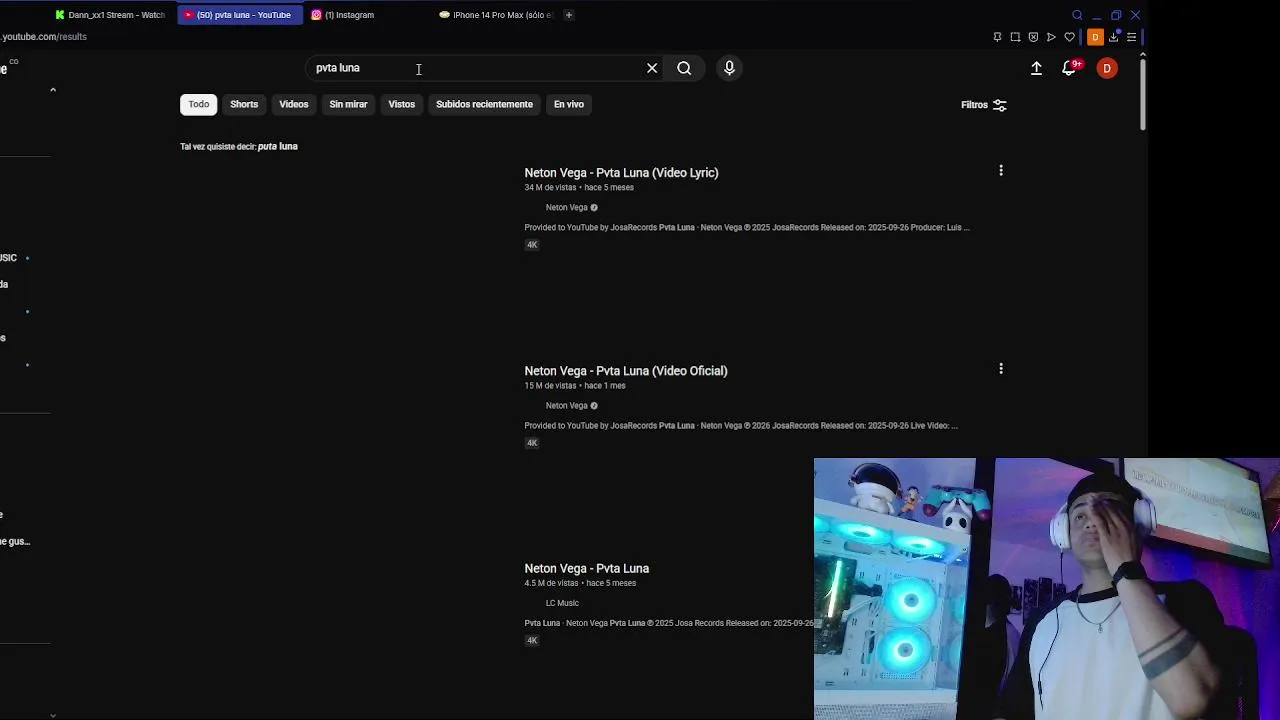Collapse sidebar with the up chevron
Screen dimensions: 1280x720
[x=53, y=90]
